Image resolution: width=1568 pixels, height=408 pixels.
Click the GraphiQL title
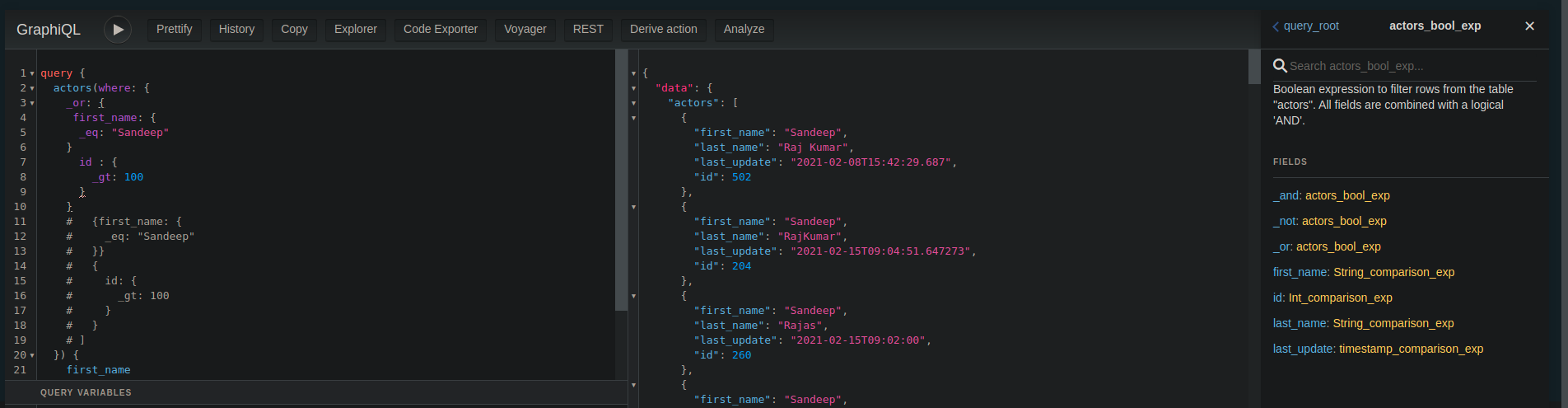49,29
